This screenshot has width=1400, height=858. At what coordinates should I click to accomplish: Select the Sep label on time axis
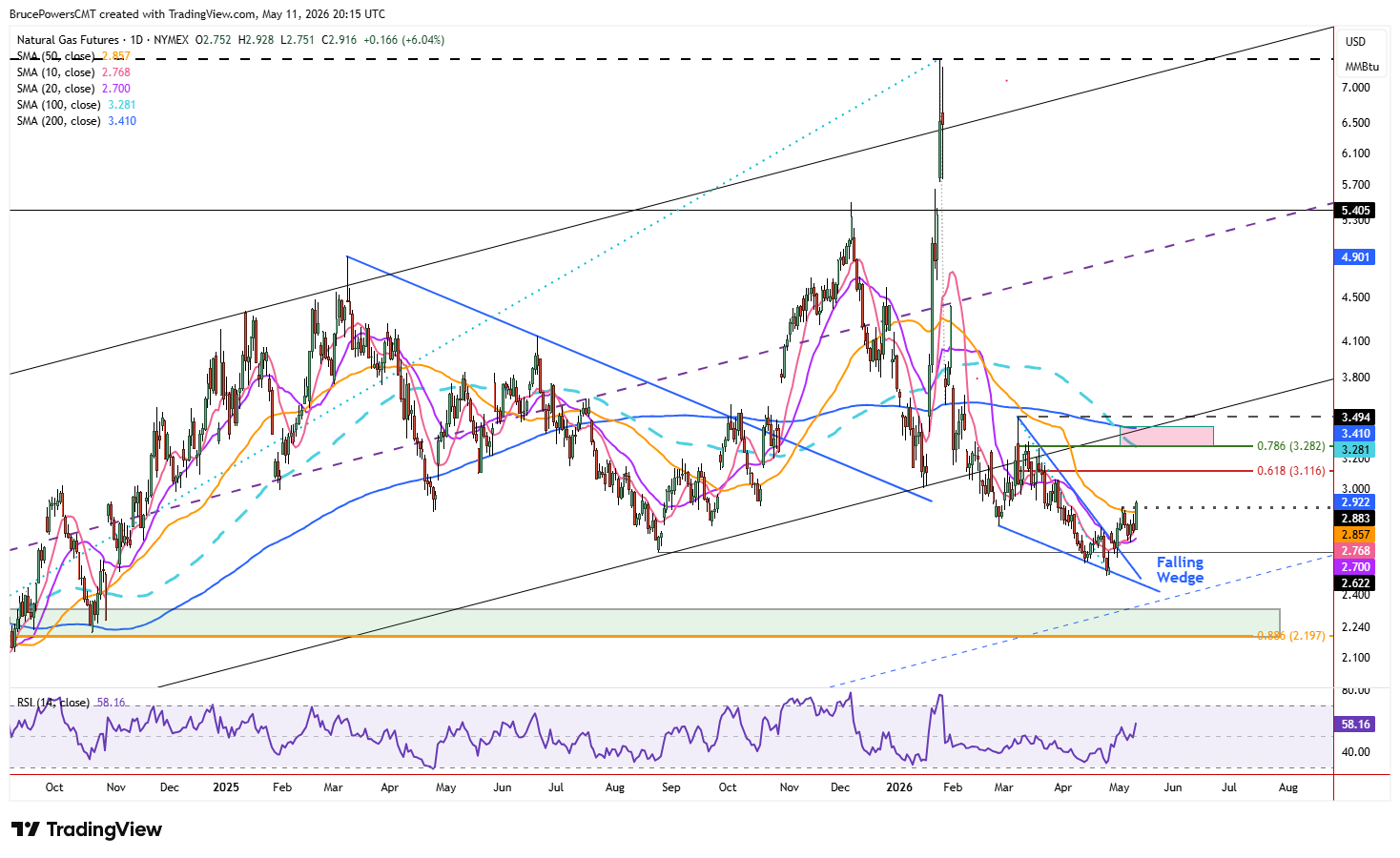(x=671, y=787)
